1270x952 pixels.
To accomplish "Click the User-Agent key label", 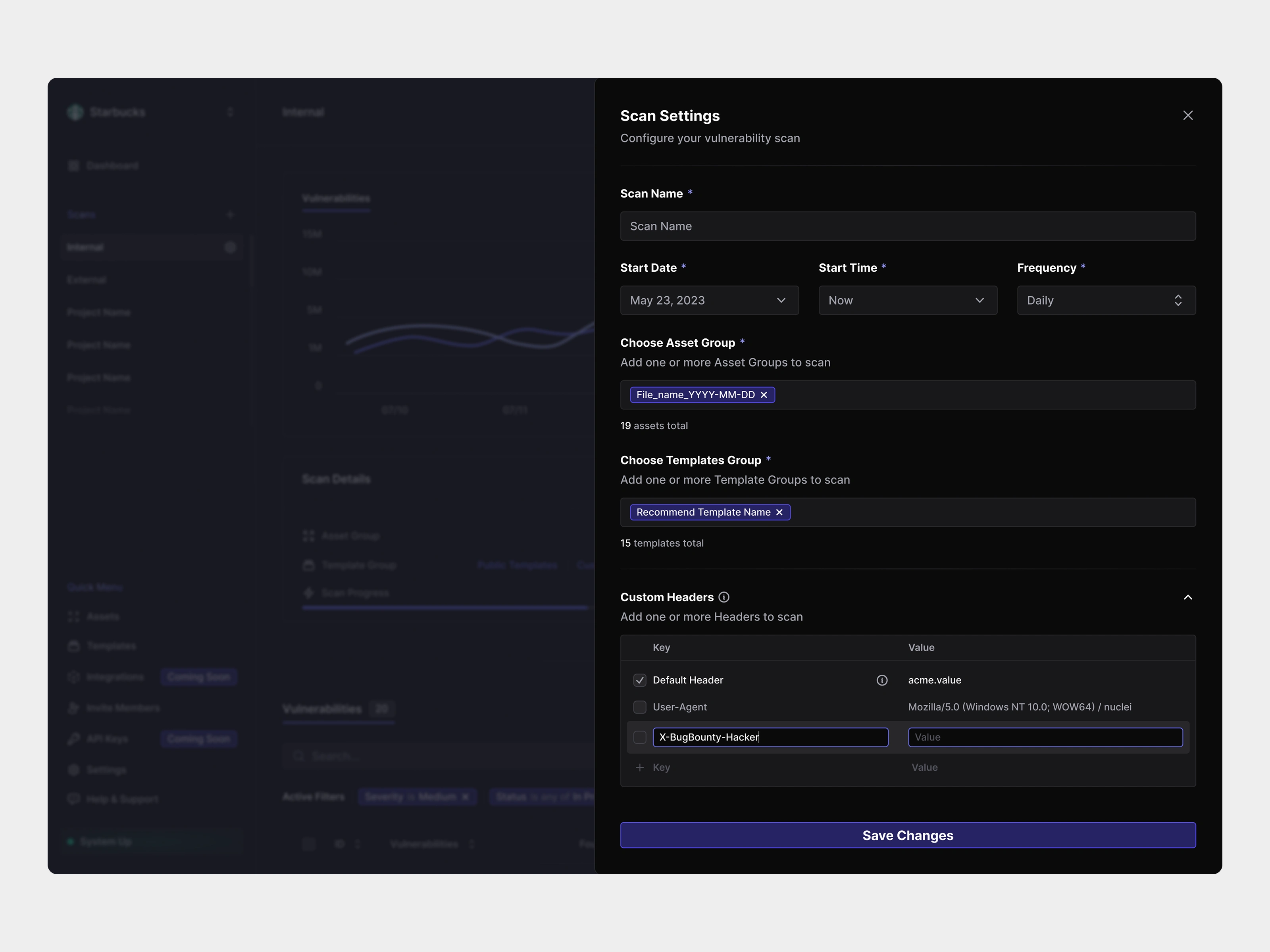I will coord(679,707).
